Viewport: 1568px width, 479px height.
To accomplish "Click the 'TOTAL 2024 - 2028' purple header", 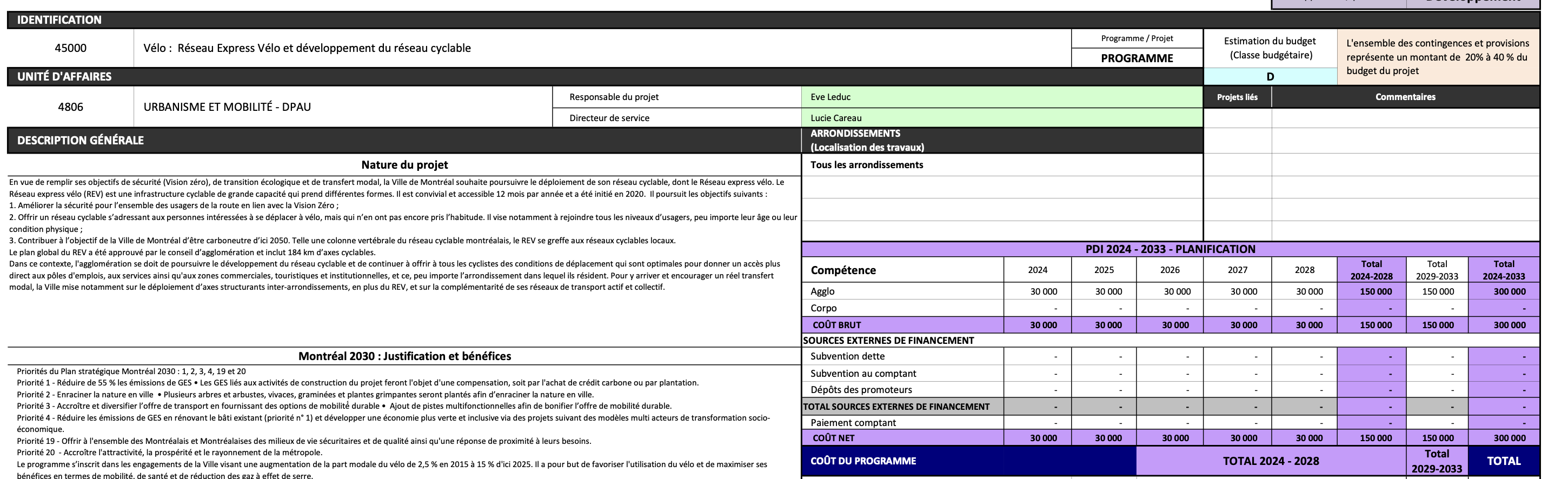I will click(x=1271, y=461).
